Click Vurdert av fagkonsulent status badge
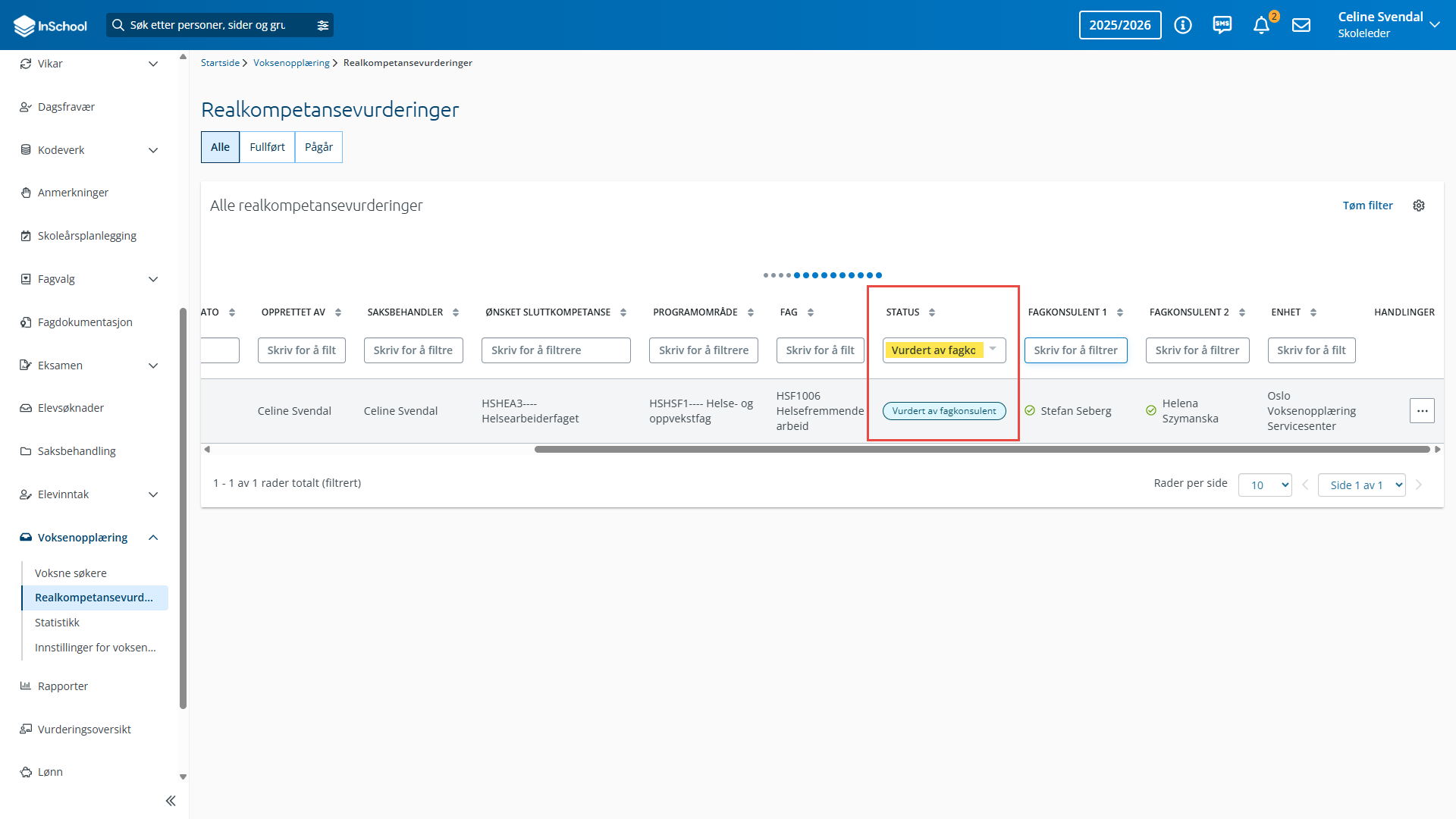This screenshot has width=1456, height=819. [x=944, y=411]
